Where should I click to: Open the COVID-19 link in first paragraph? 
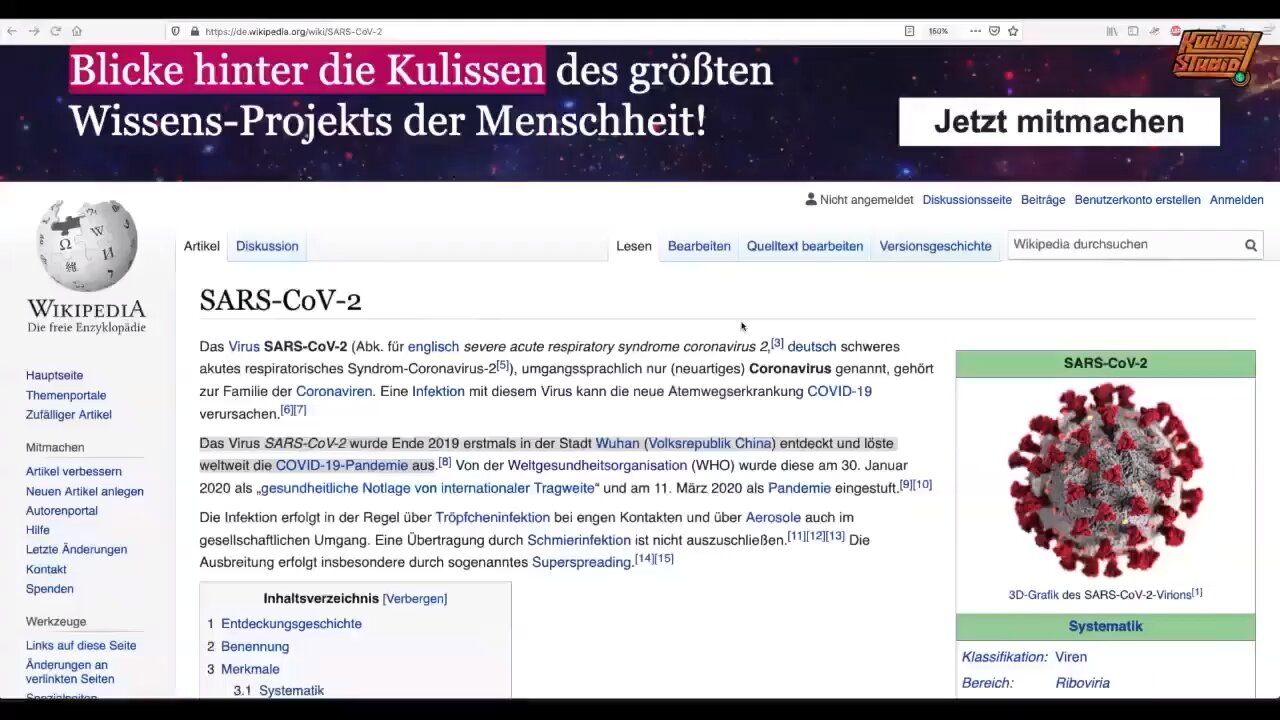tap(839, 391)
